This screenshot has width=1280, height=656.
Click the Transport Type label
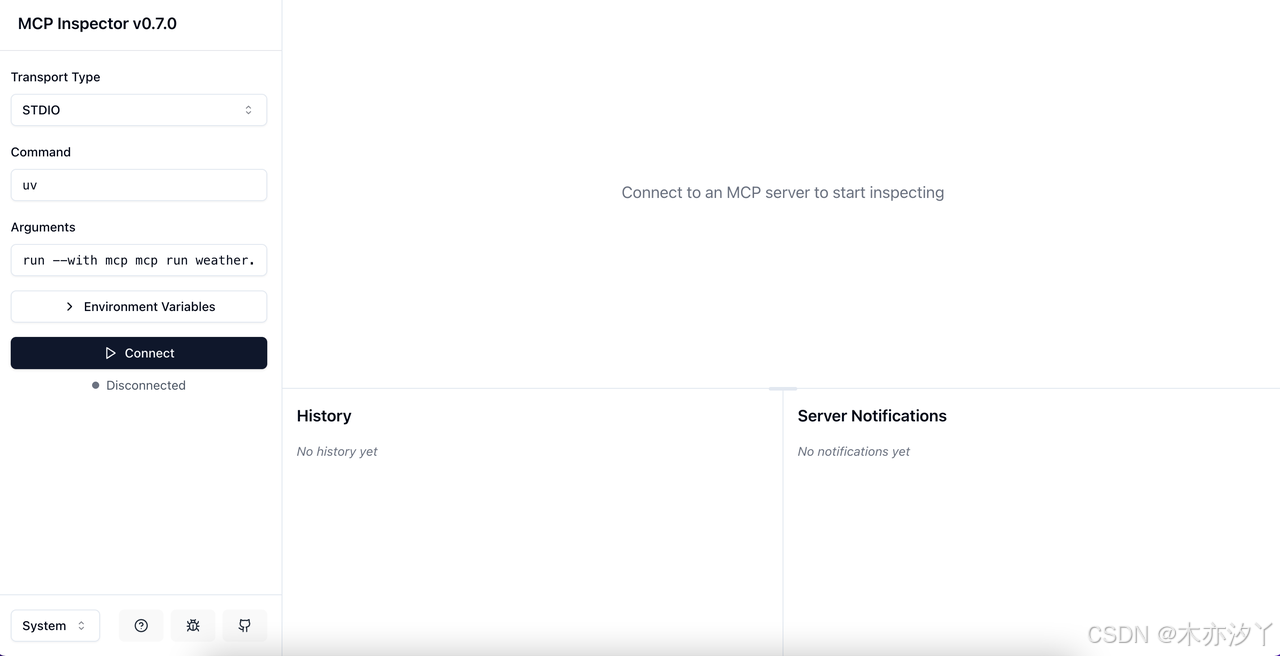coord(55,77)
